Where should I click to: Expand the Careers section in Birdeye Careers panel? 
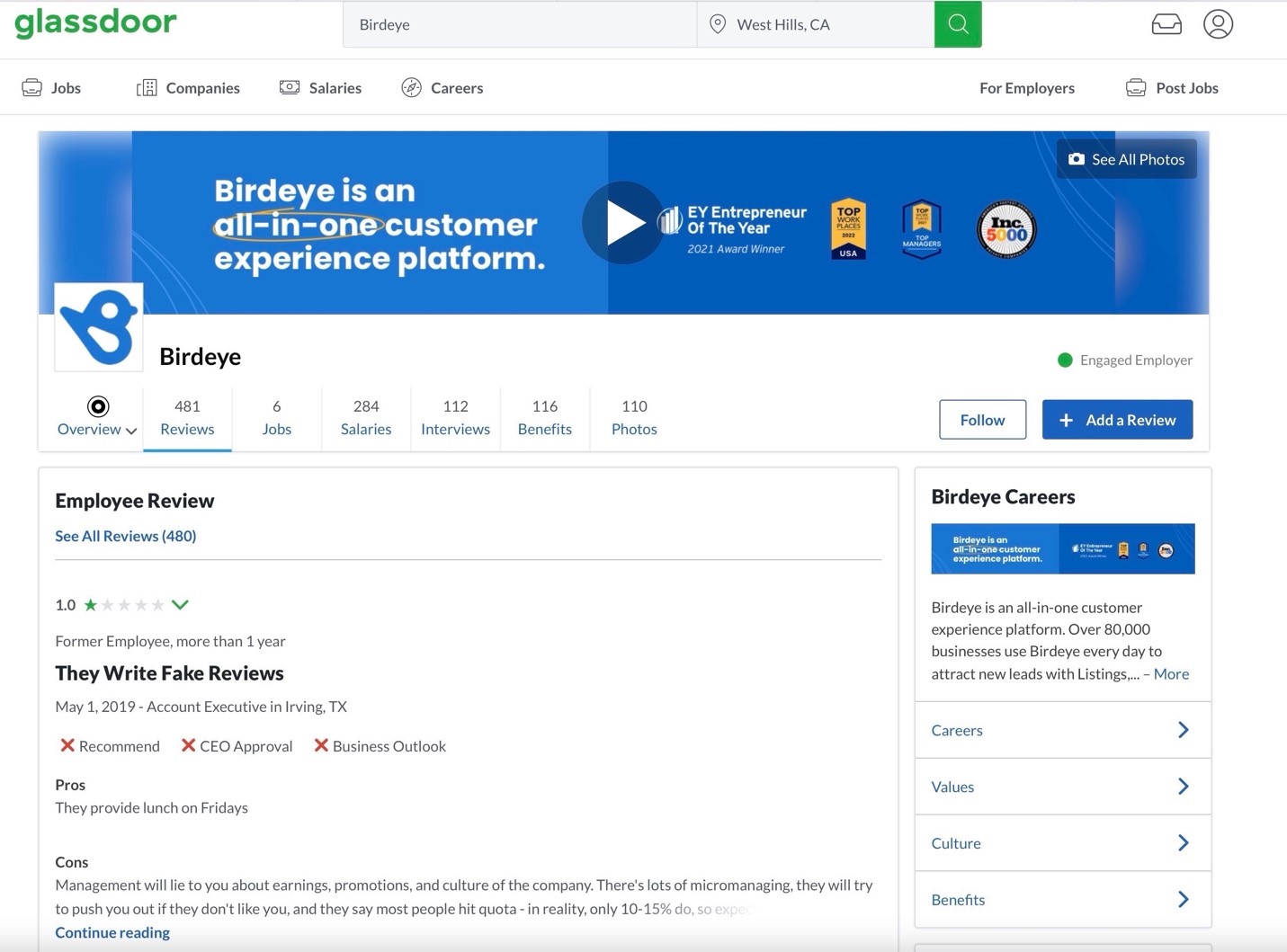[1184, 730]
